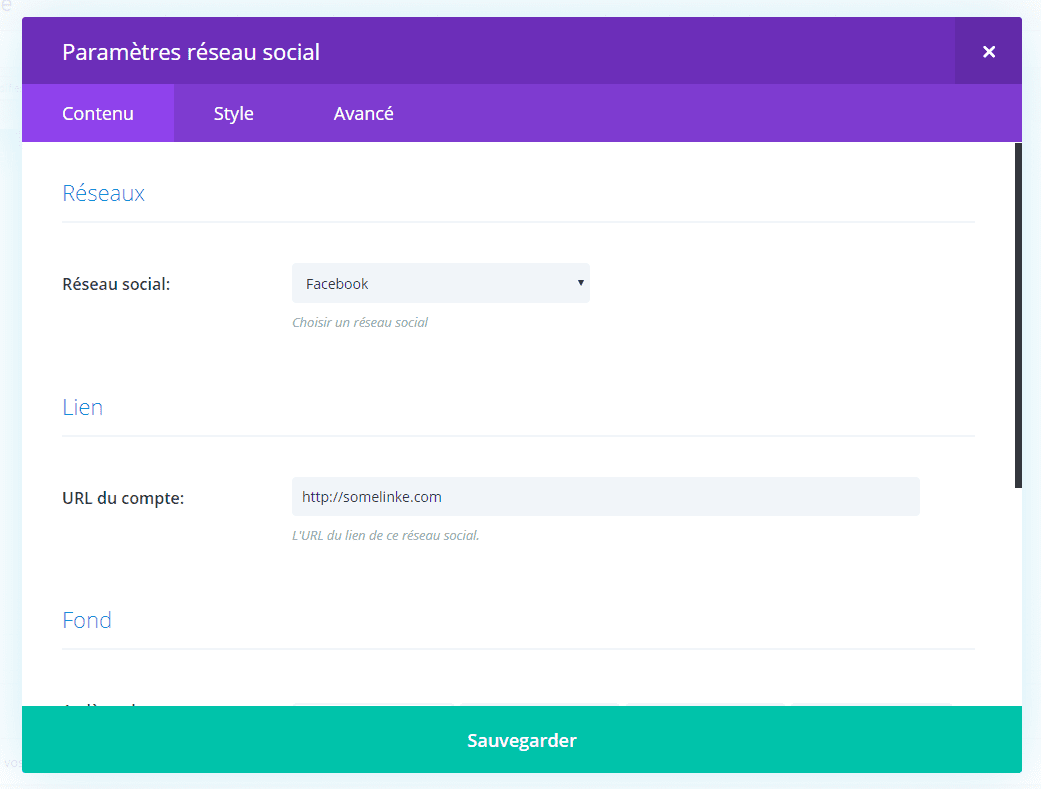This screenshot has width=1041, height=789.
Task: Click the Choisir un réseau social hint
Action: (360, 322)
